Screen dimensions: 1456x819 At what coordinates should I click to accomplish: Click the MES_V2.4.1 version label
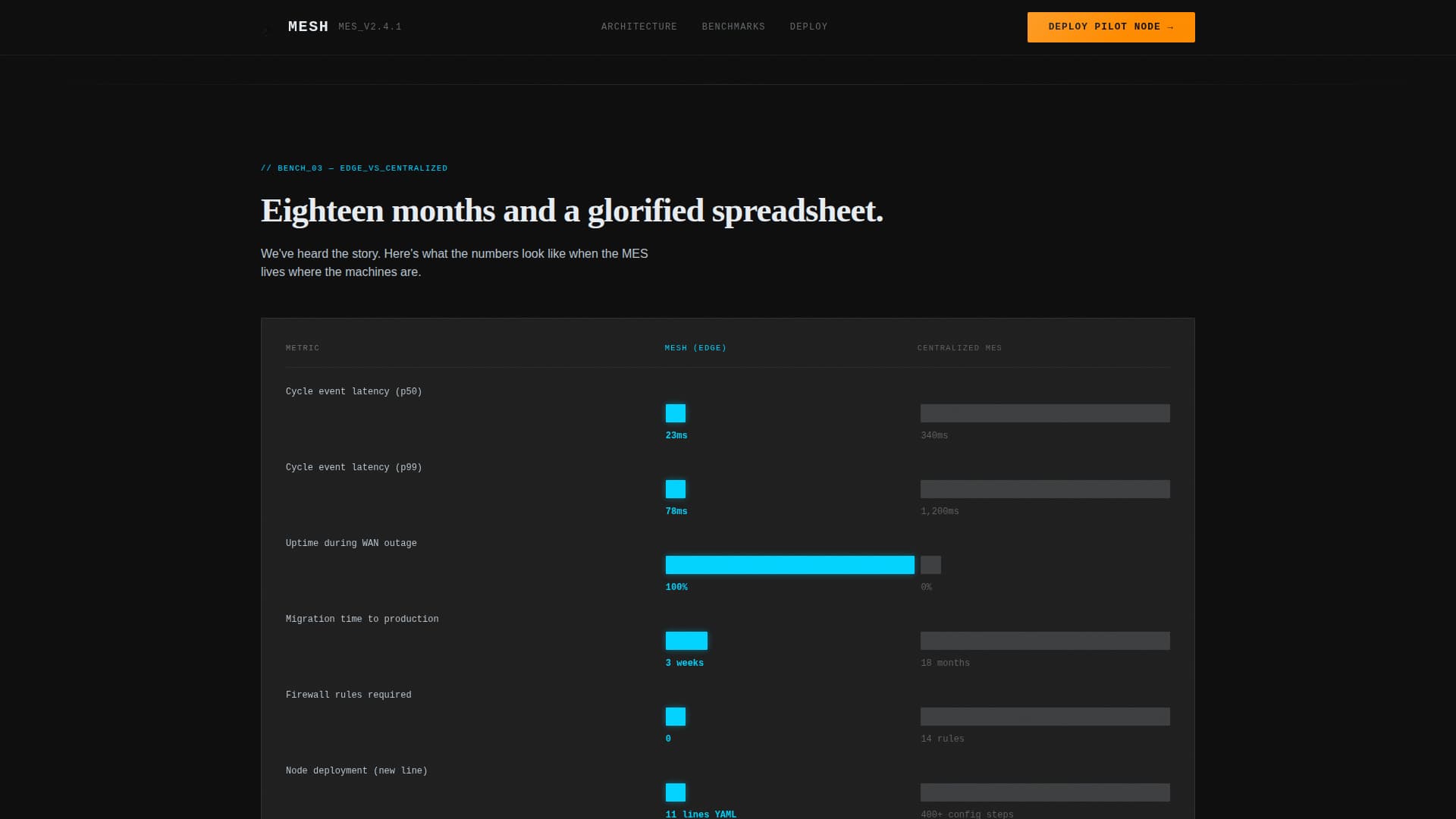point(370,27)
